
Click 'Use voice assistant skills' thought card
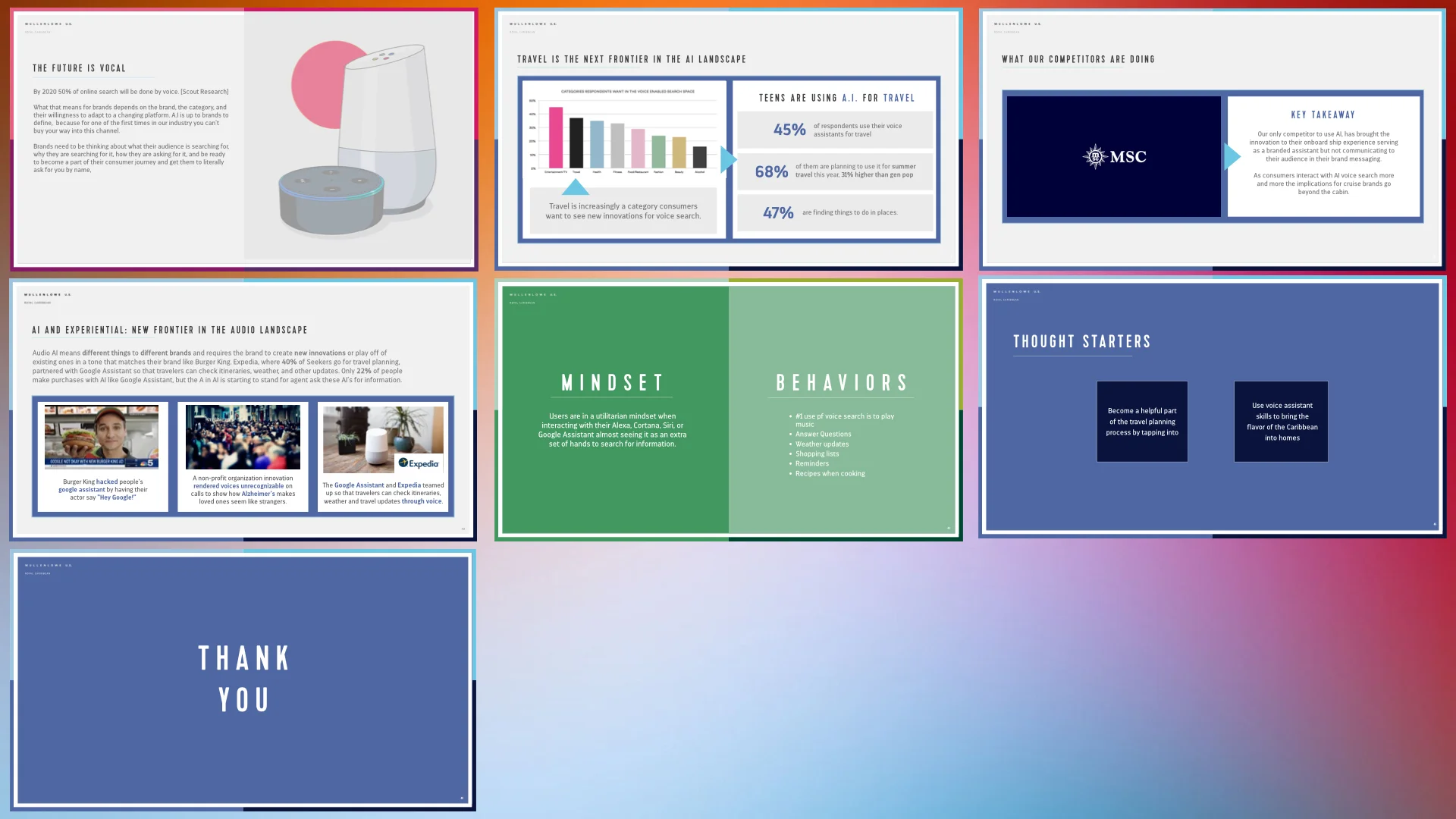click(x=1281, y=422)
